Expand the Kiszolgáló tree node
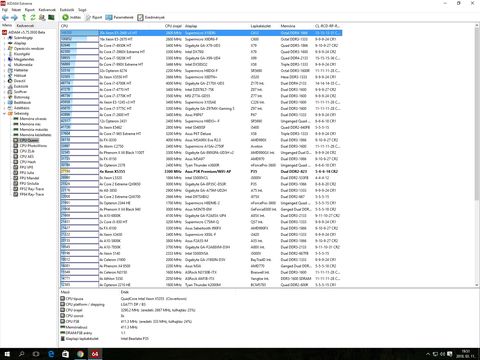 5,54
